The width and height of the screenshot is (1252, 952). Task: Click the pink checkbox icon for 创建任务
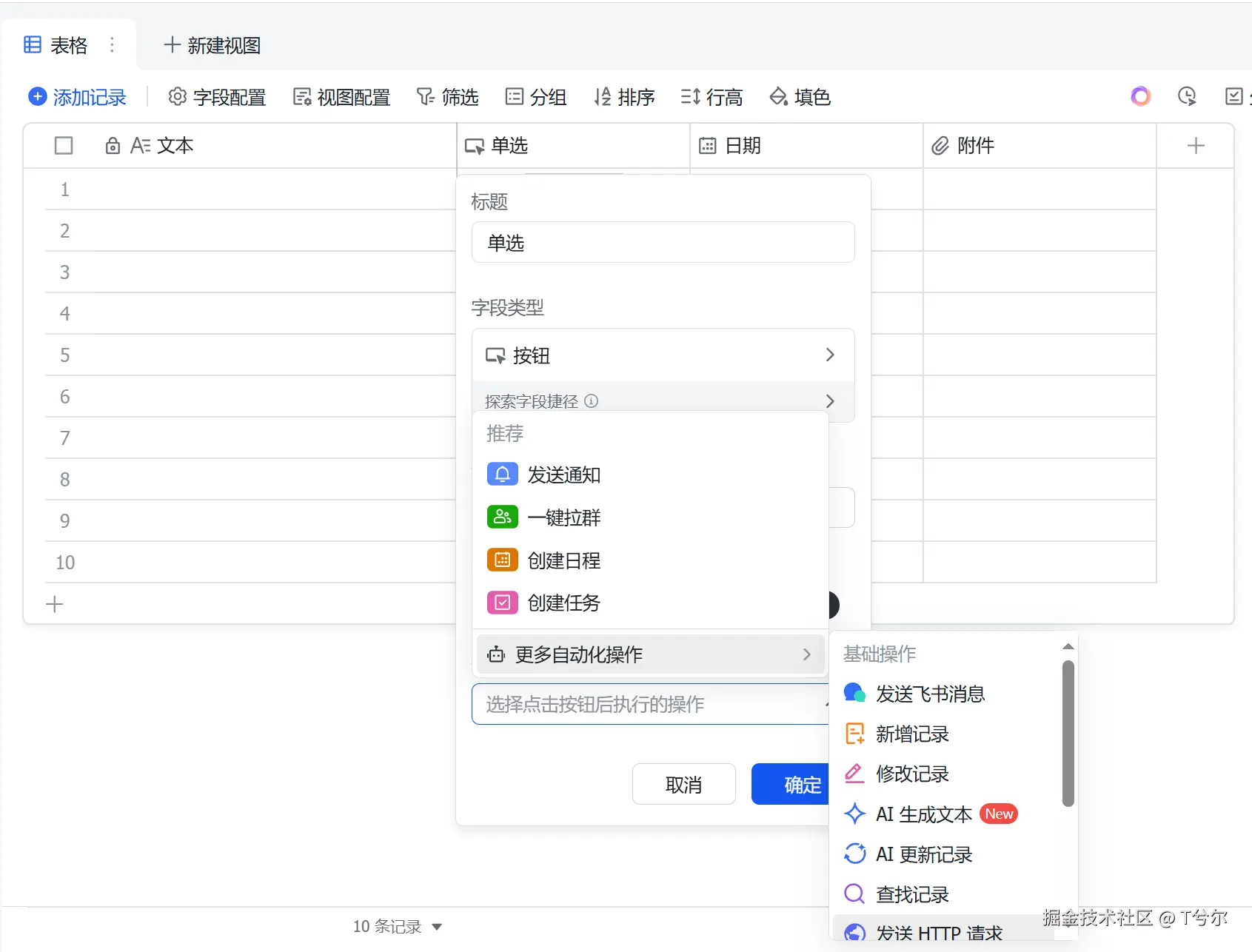(502, 603)
